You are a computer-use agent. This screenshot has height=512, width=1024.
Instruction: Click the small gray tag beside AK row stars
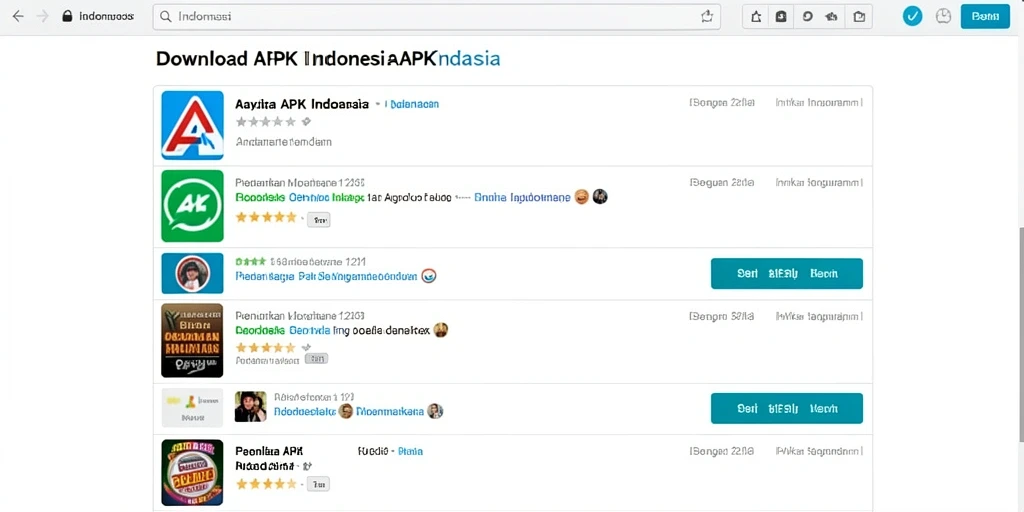point(319,220)
